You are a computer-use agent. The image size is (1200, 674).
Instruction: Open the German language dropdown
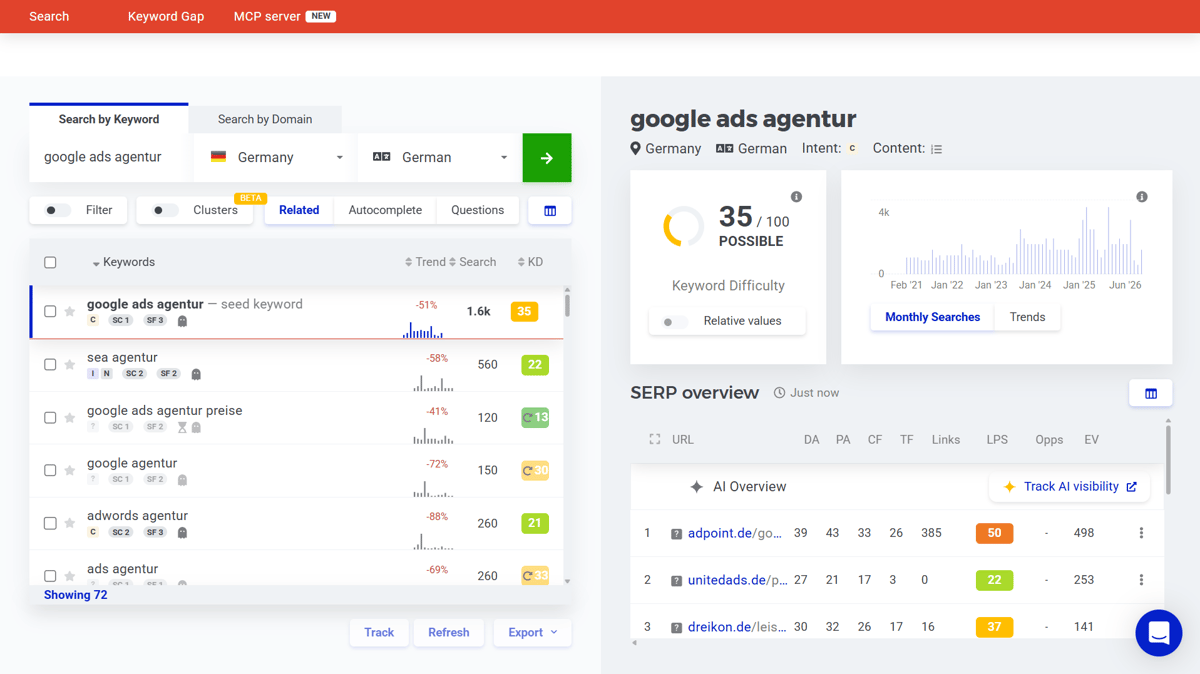pyautogui.click(x=440, y=158)
